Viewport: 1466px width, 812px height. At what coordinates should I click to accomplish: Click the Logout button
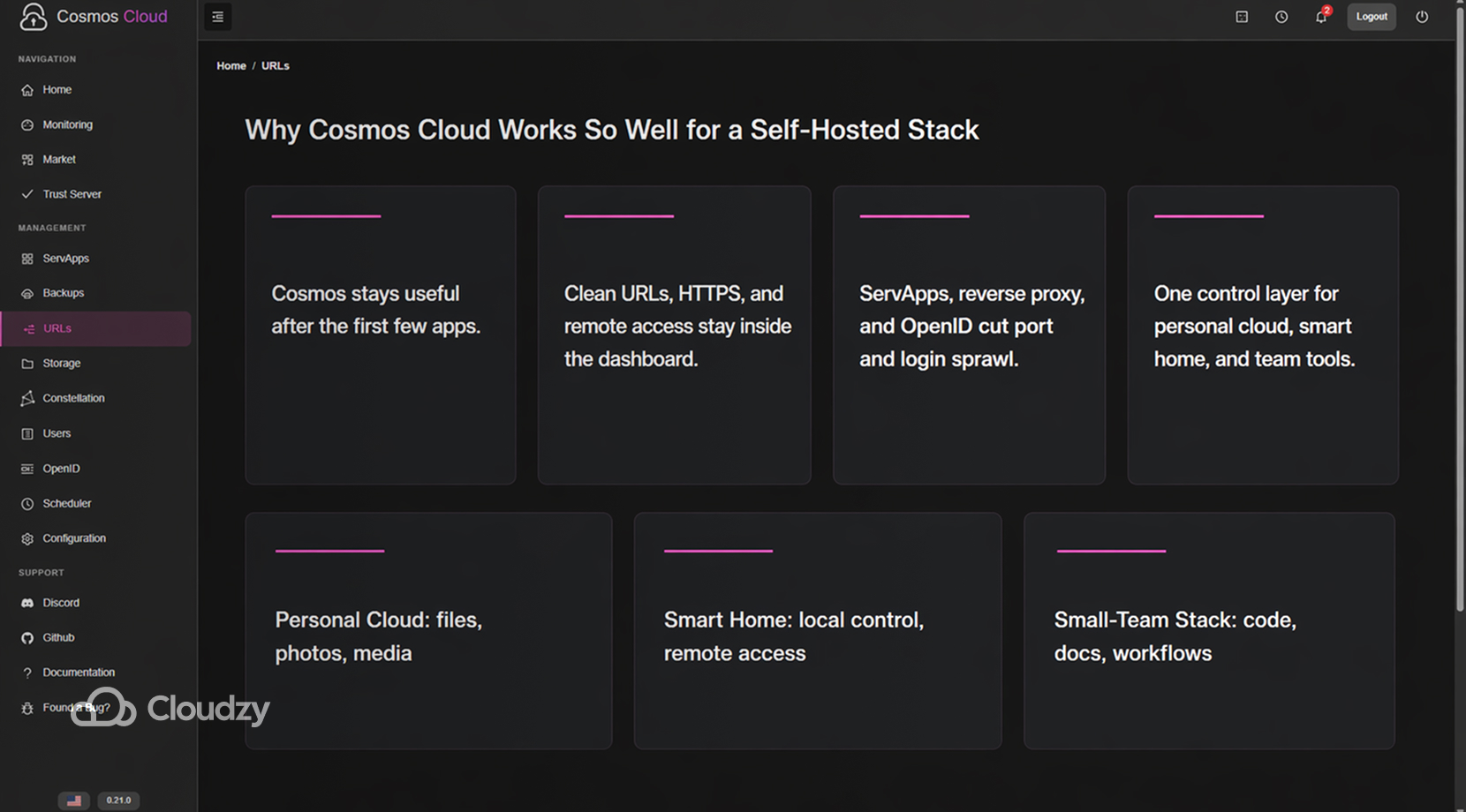[1372, 17]
